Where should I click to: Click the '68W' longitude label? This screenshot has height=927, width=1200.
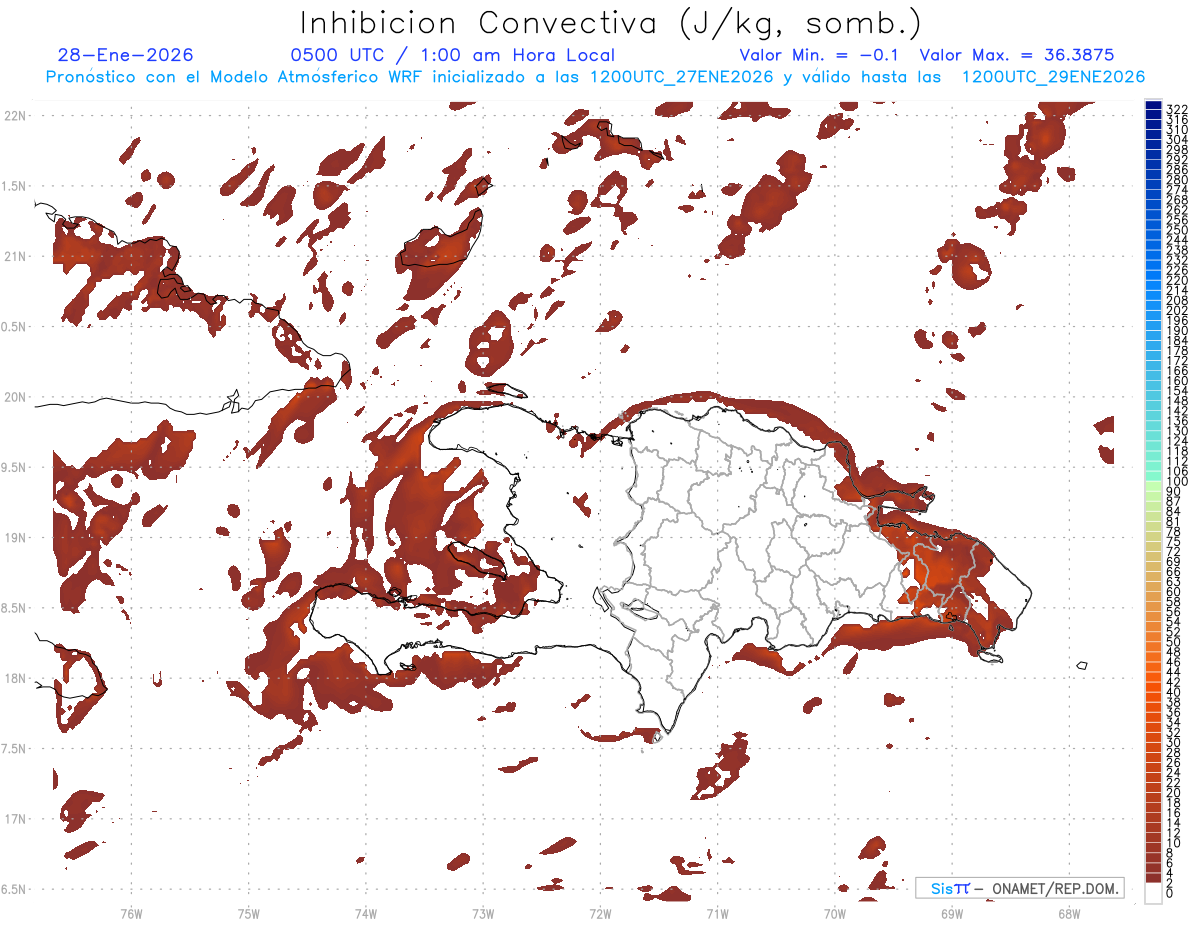[x=1069, y=913]
